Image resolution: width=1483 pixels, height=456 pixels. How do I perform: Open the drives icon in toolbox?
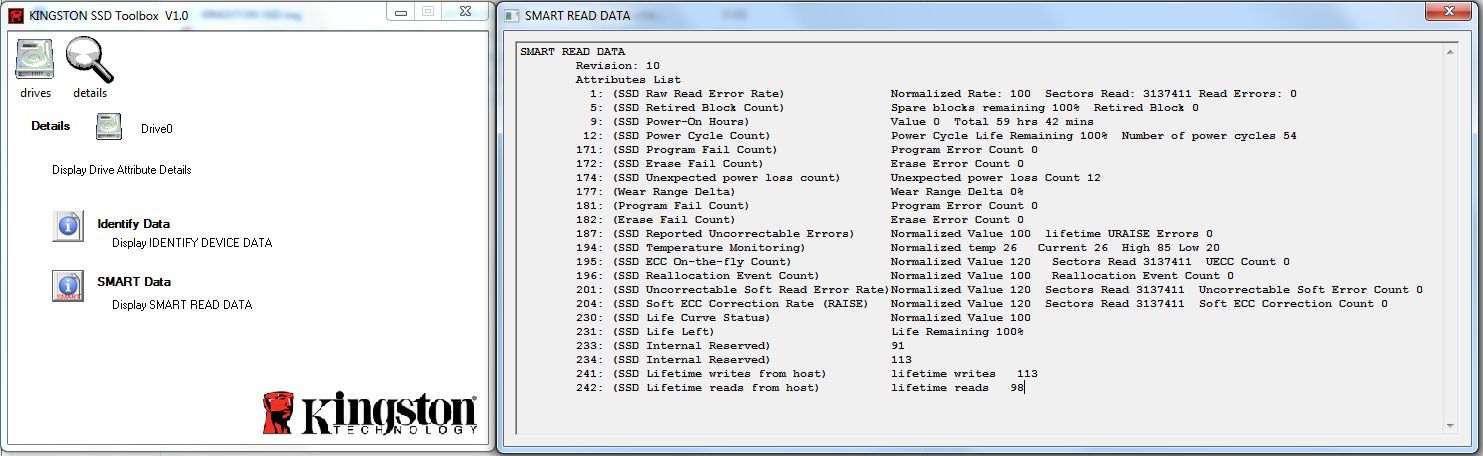tap(34, 61)
